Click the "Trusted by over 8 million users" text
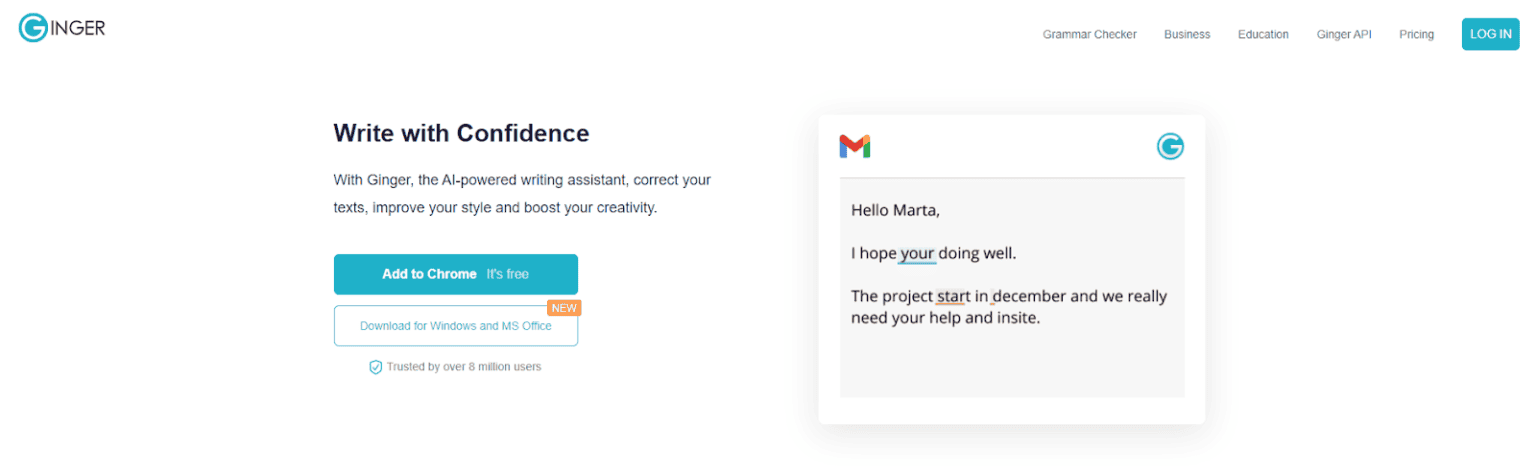This screenshot has height=474, width=1536. pyautogui.click(x=464, y=367)
